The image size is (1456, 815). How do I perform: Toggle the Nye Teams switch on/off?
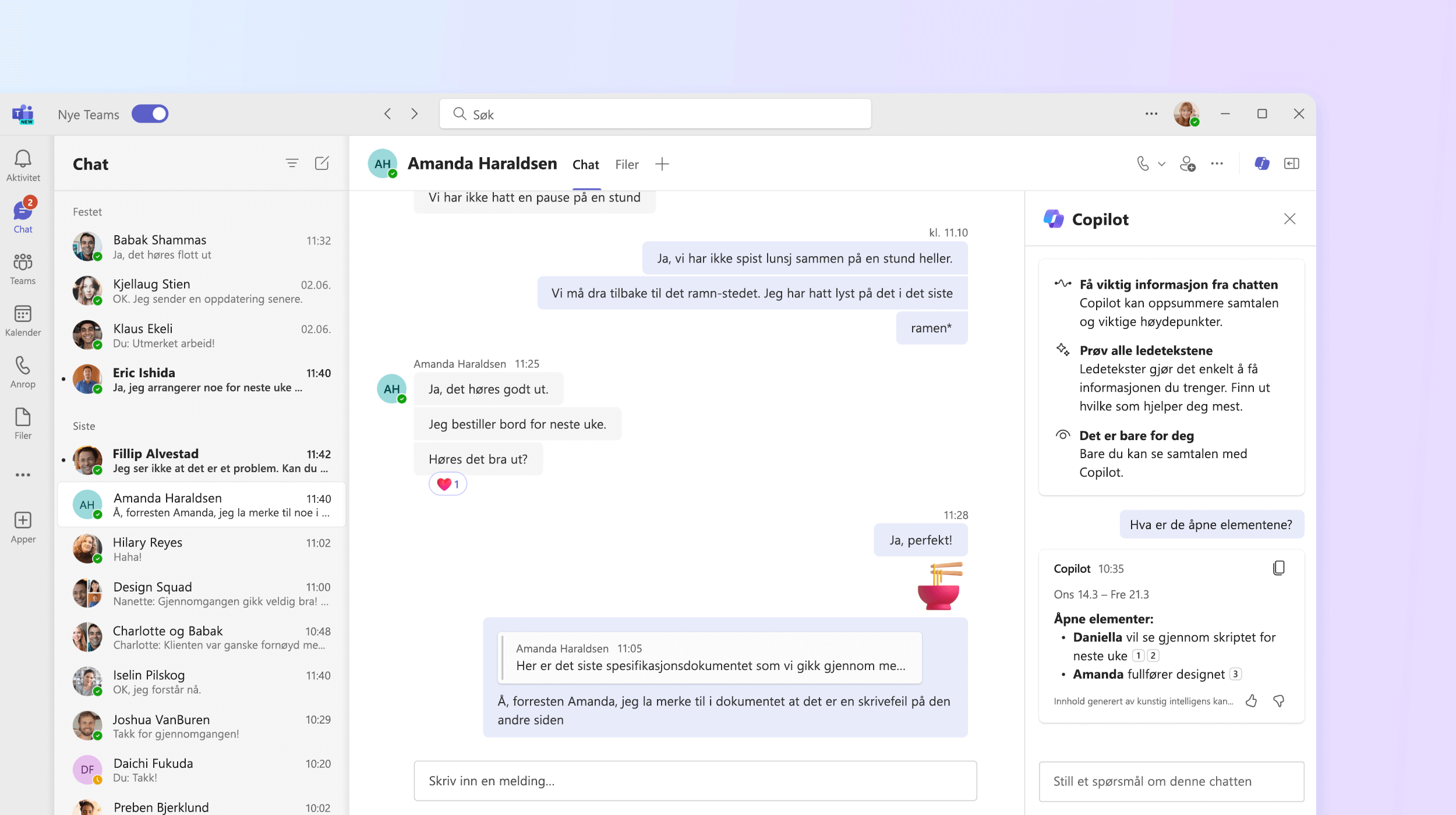click(150, 113)
